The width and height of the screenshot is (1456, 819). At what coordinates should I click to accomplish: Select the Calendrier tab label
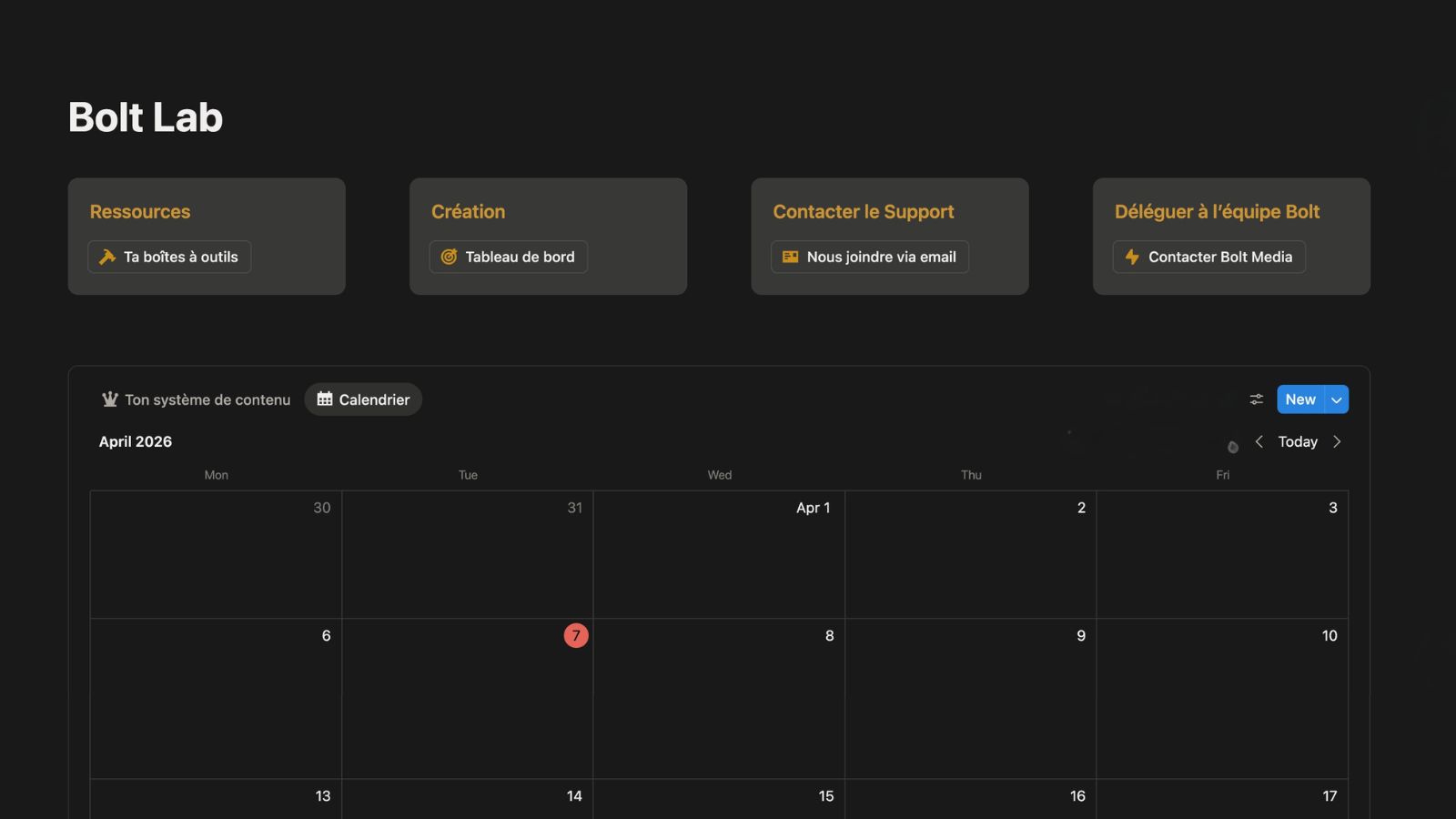(374, 399)
